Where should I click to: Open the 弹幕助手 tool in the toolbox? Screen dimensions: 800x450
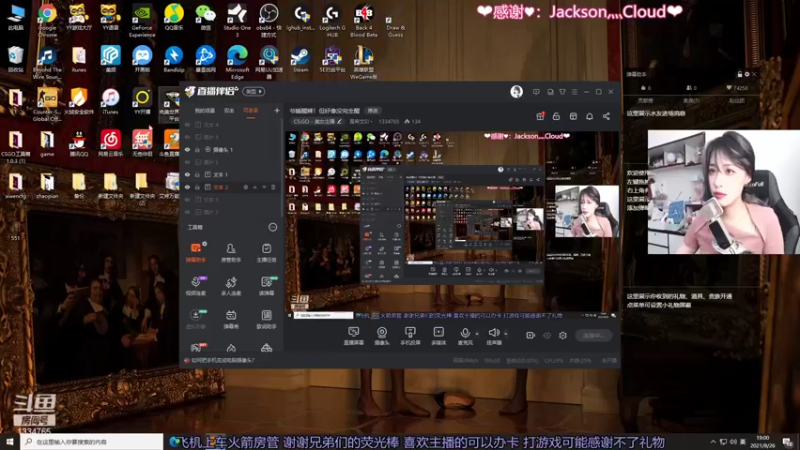tap(196, 253)
